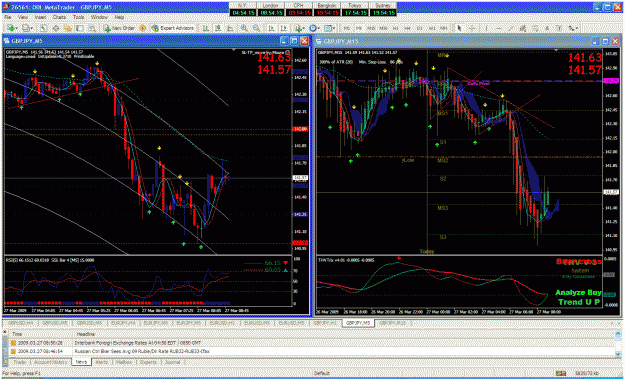Activate the standard cursor mode

click(459, 28)
